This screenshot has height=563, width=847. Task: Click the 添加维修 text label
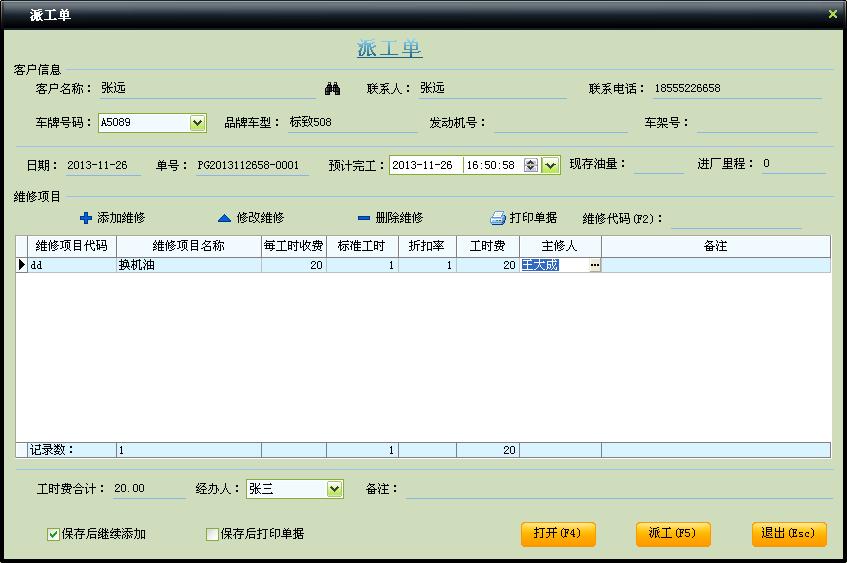point(121,218)
